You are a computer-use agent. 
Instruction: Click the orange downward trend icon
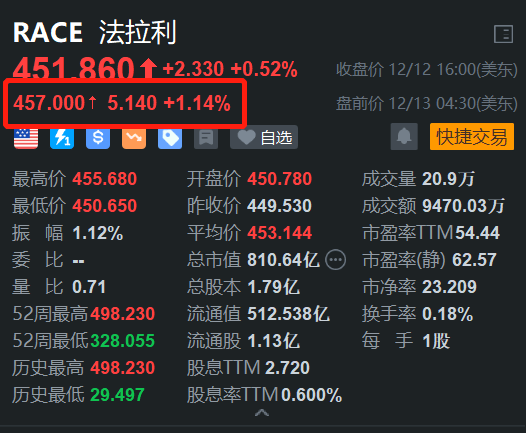[x=134, y=138]
